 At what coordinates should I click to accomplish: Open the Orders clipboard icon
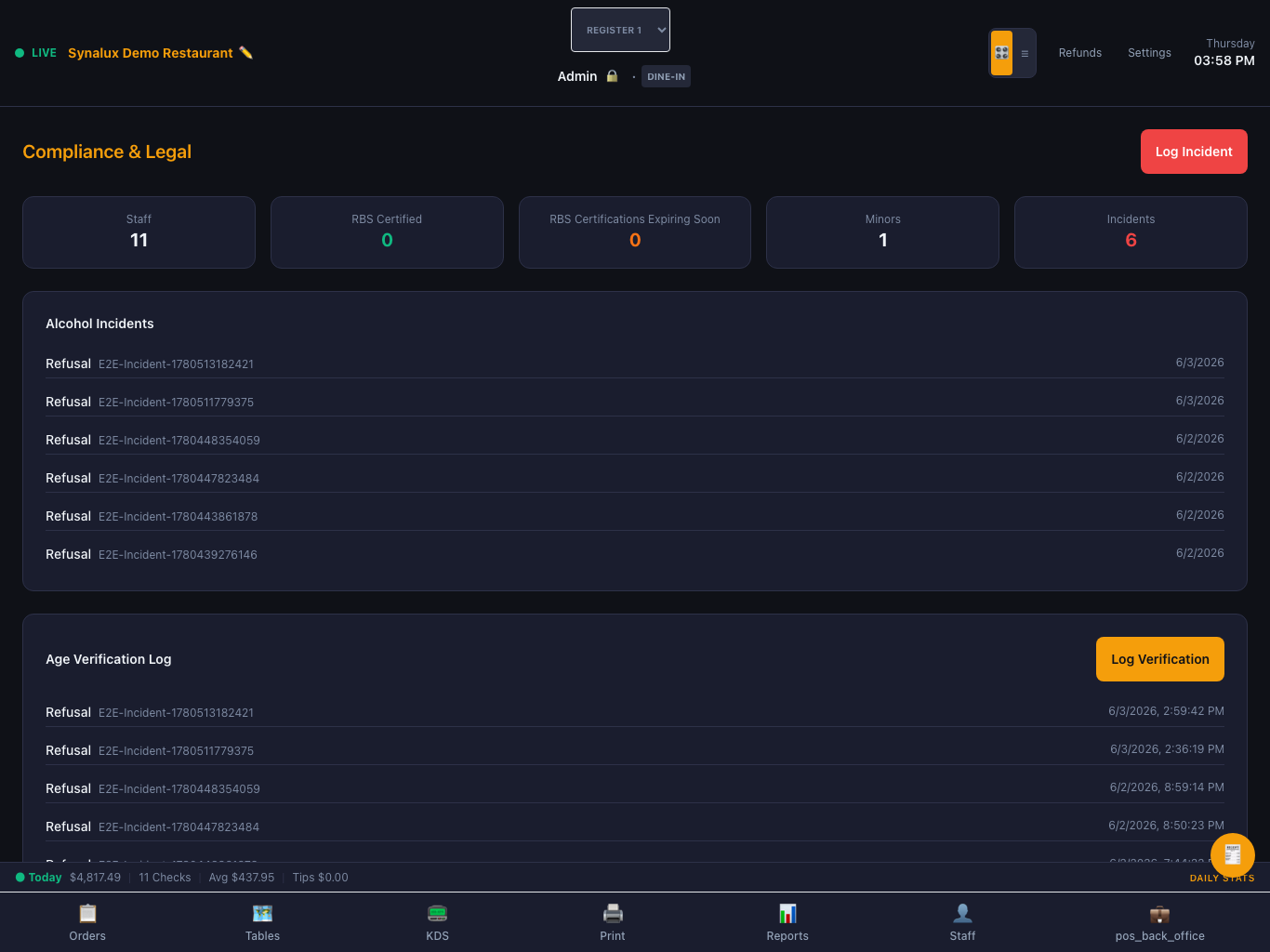87,913
